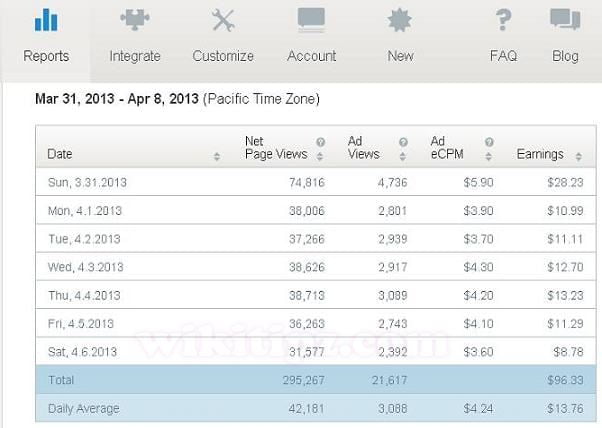Open help tooltip for Net Page Views
The image size is (602, 428).
click(321, 142)
